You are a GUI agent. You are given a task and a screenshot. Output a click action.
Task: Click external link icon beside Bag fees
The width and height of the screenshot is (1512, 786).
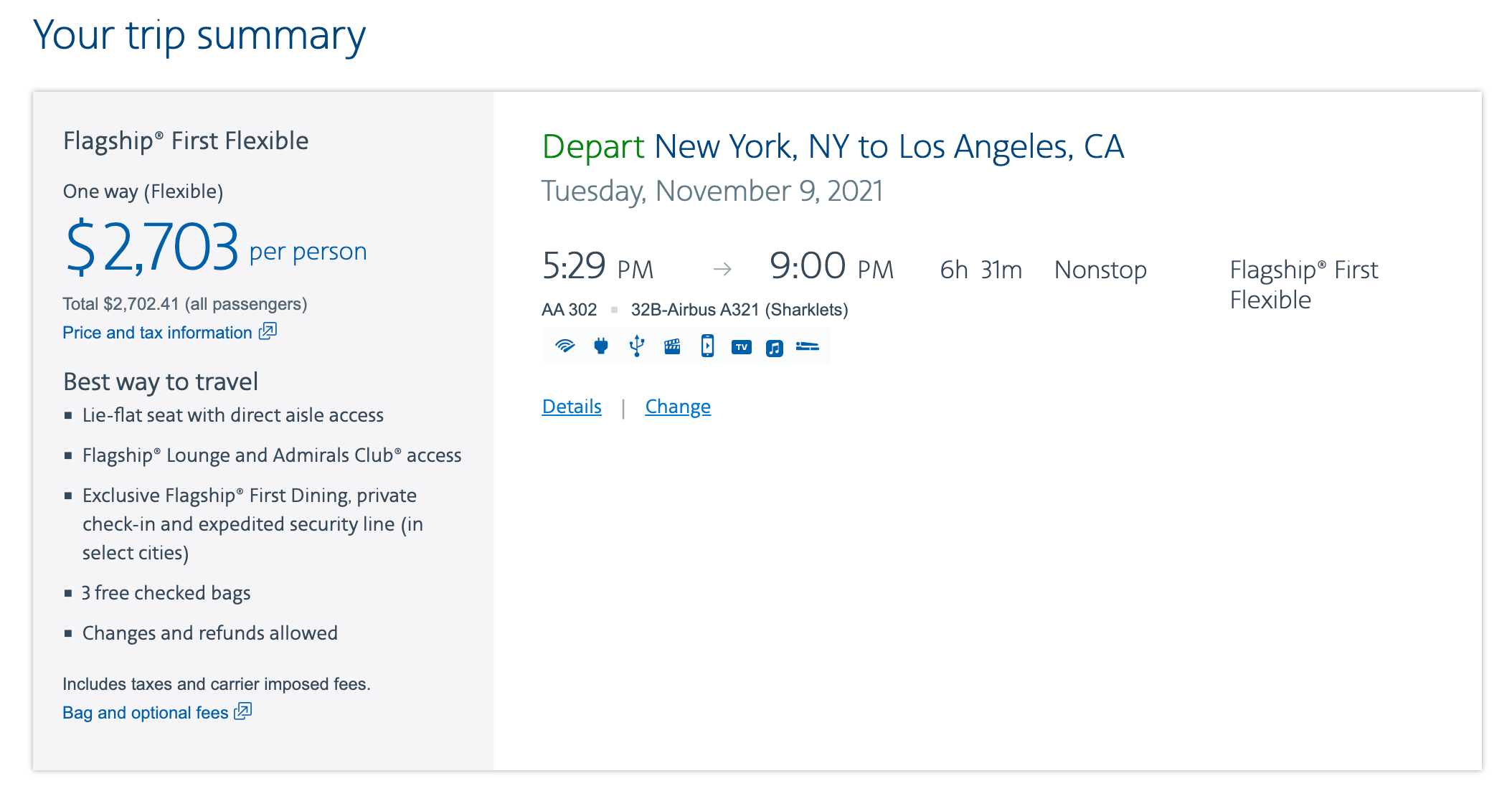pyautogui.click(x=243, y=711)
